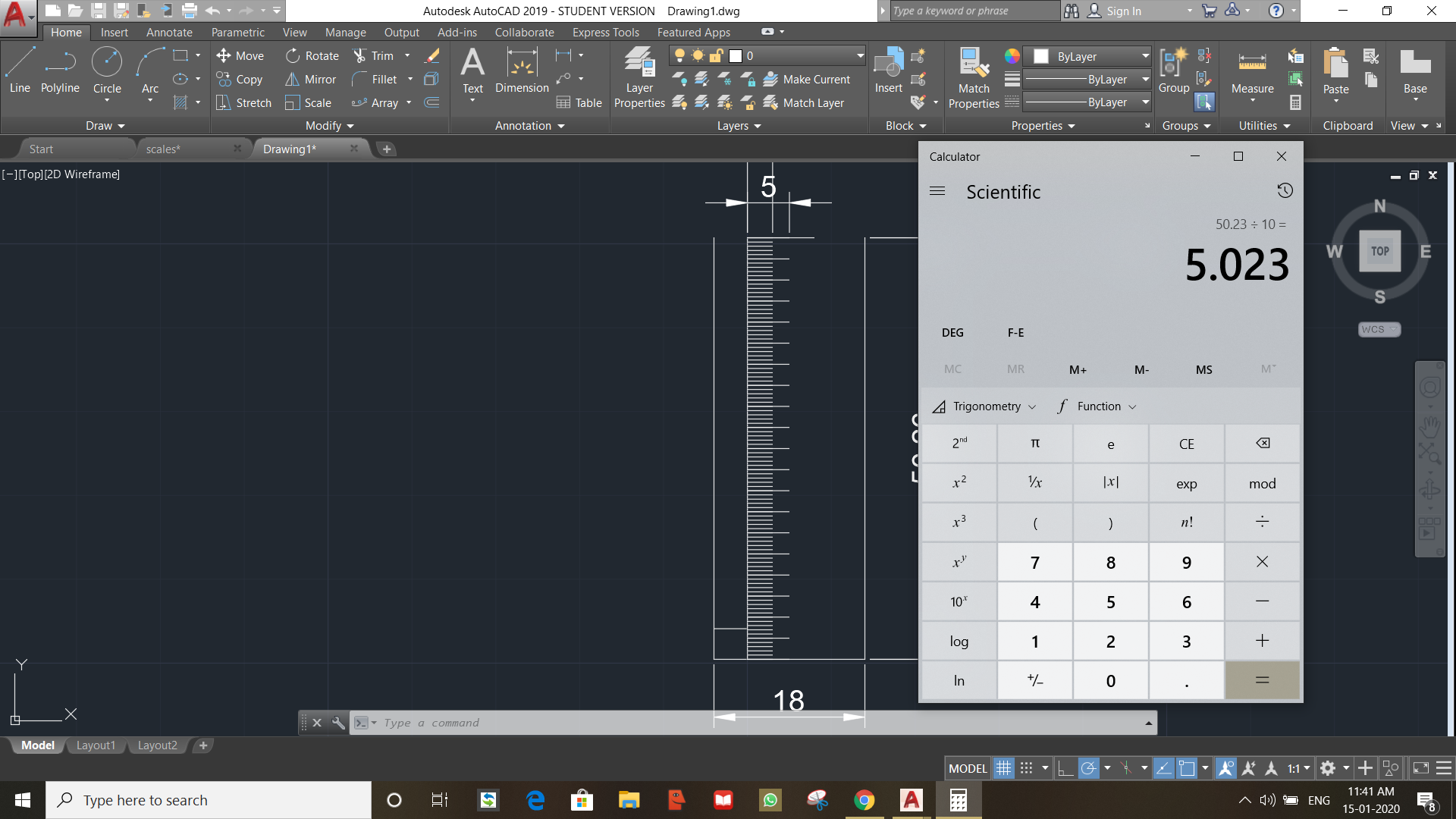Click the equals button in calculator
This screenshot has width=1456, height=819.
1262,680
